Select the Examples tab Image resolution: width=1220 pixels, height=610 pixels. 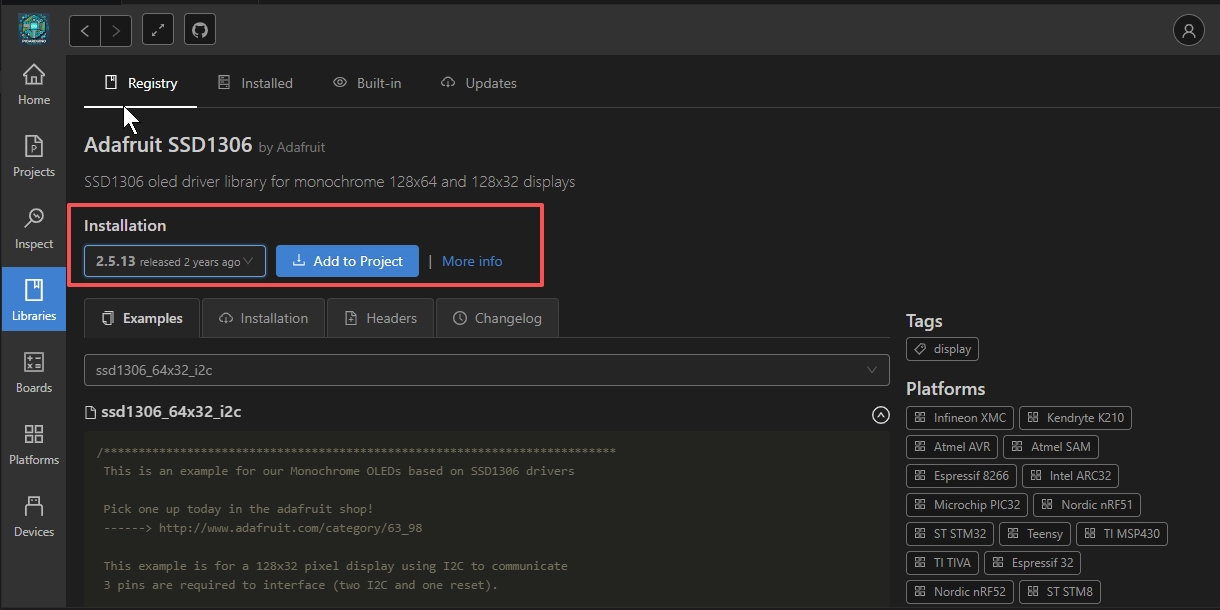(x=142, y=318)
